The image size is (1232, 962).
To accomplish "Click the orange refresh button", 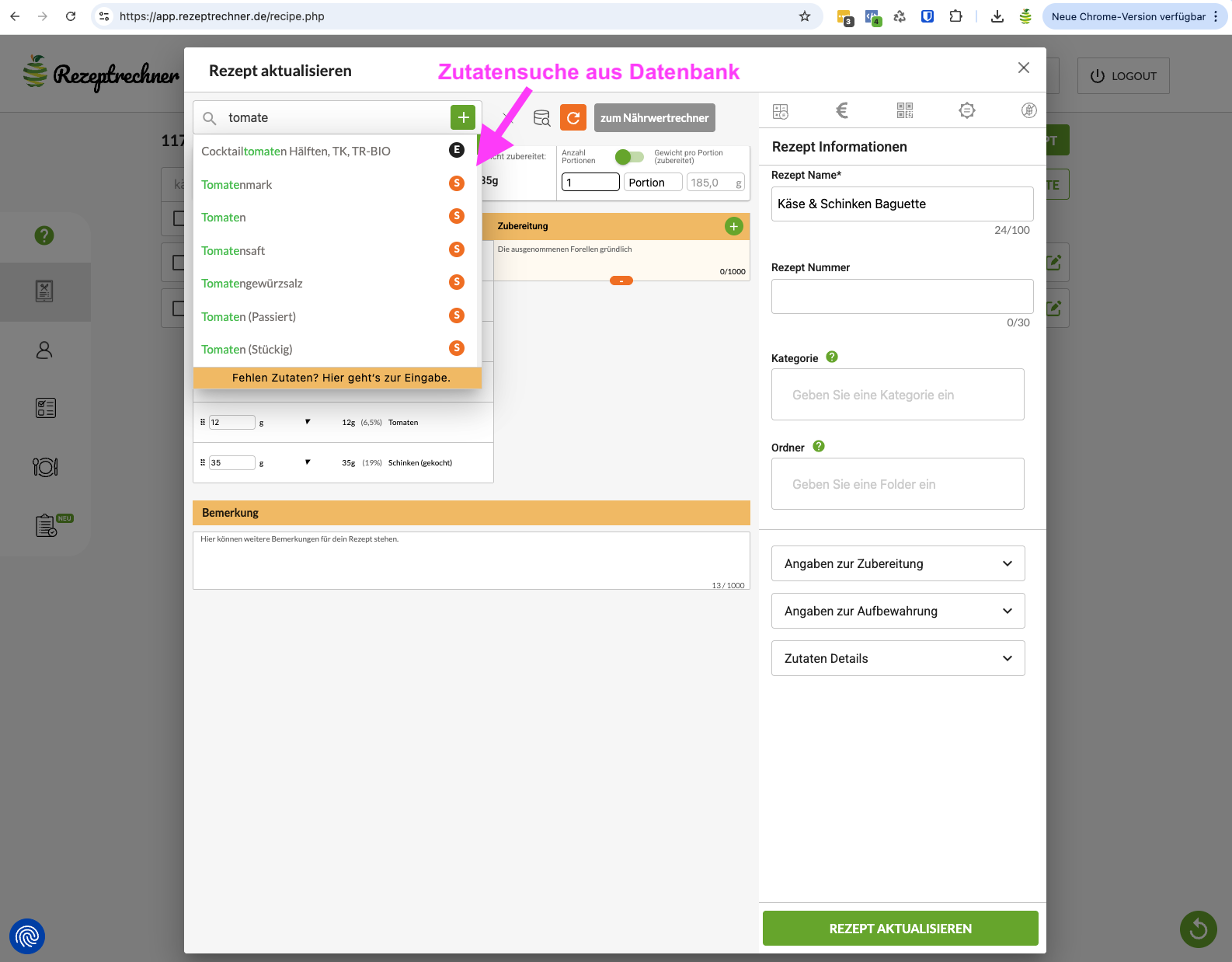I will [x=573, y=117].
